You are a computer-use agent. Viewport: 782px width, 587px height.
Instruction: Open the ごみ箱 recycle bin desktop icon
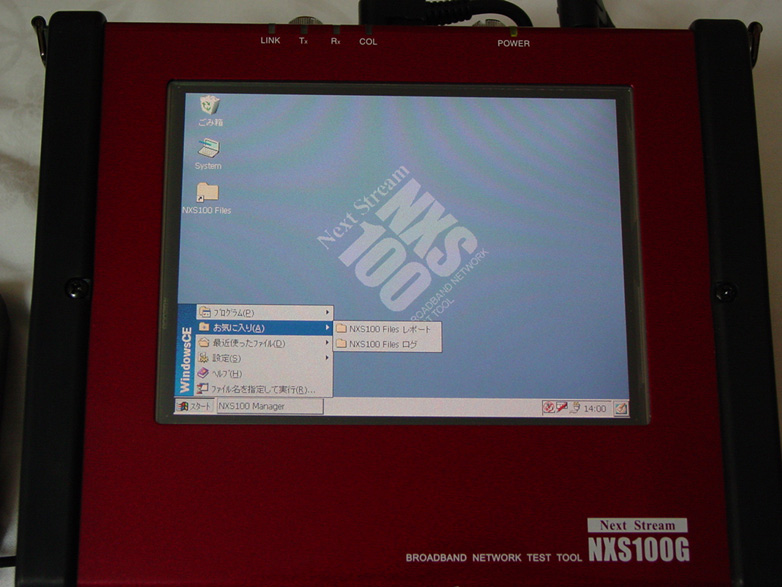(210, 111)
